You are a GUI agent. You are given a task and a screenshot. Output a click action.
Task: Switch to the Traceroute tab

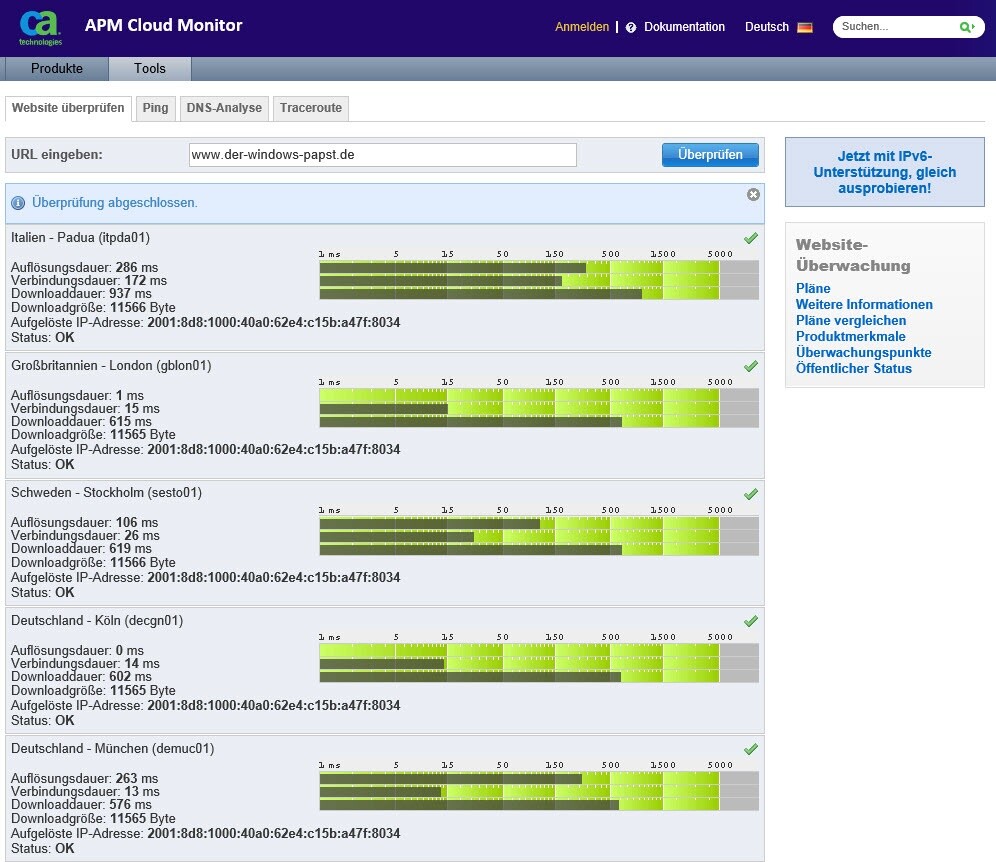coord(311,108)
